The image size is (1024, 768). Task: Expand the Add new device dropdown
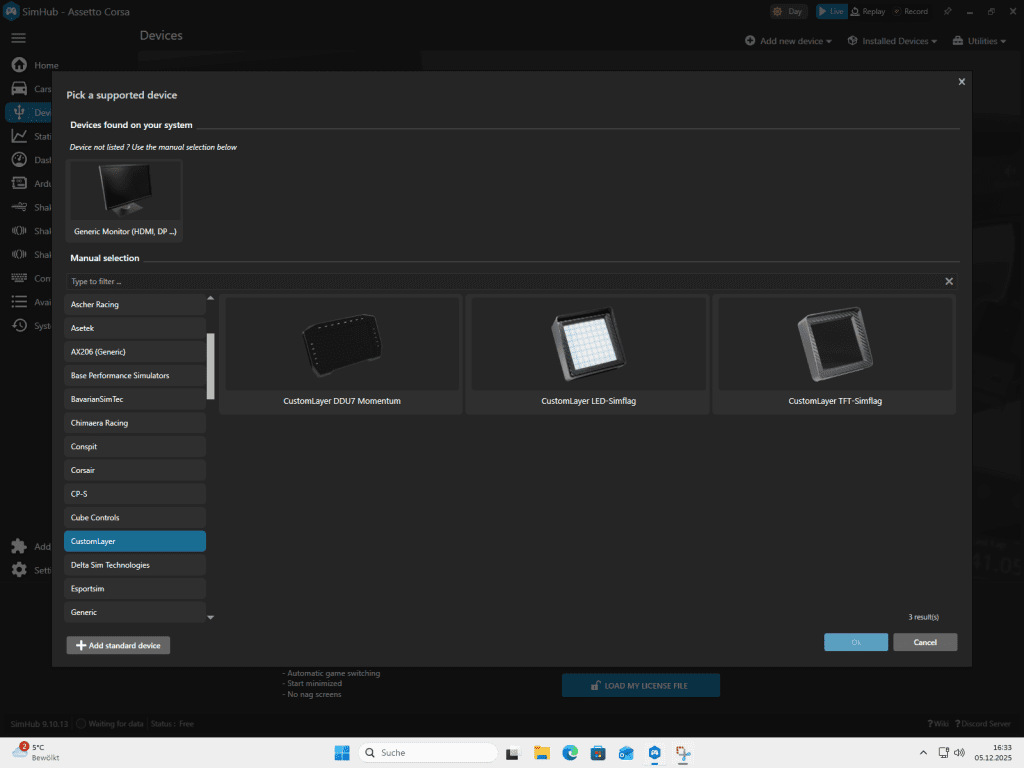point(789,41)
